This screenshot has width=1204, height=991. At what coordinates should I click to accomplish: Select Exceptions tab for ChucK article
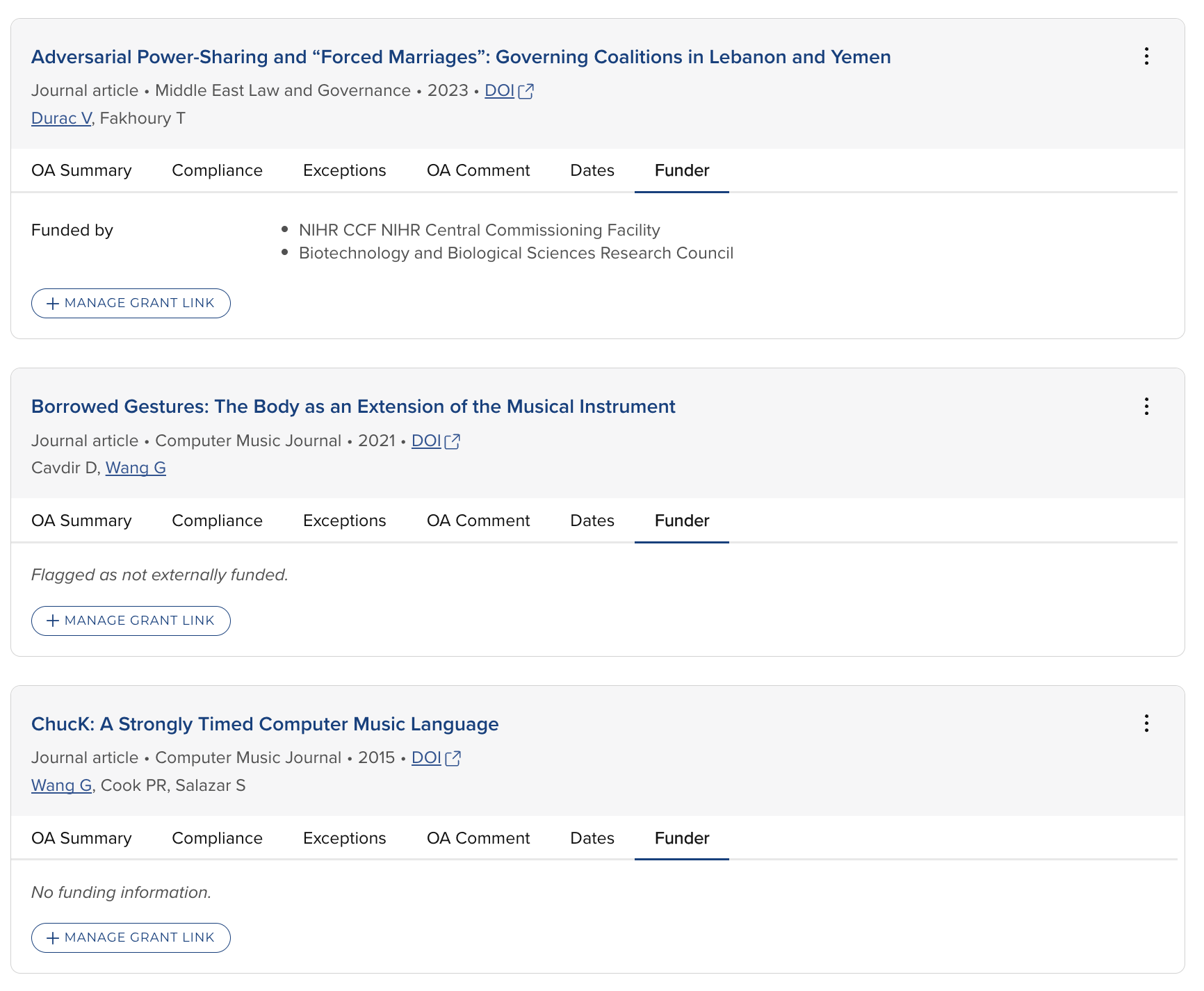(344, 838)
